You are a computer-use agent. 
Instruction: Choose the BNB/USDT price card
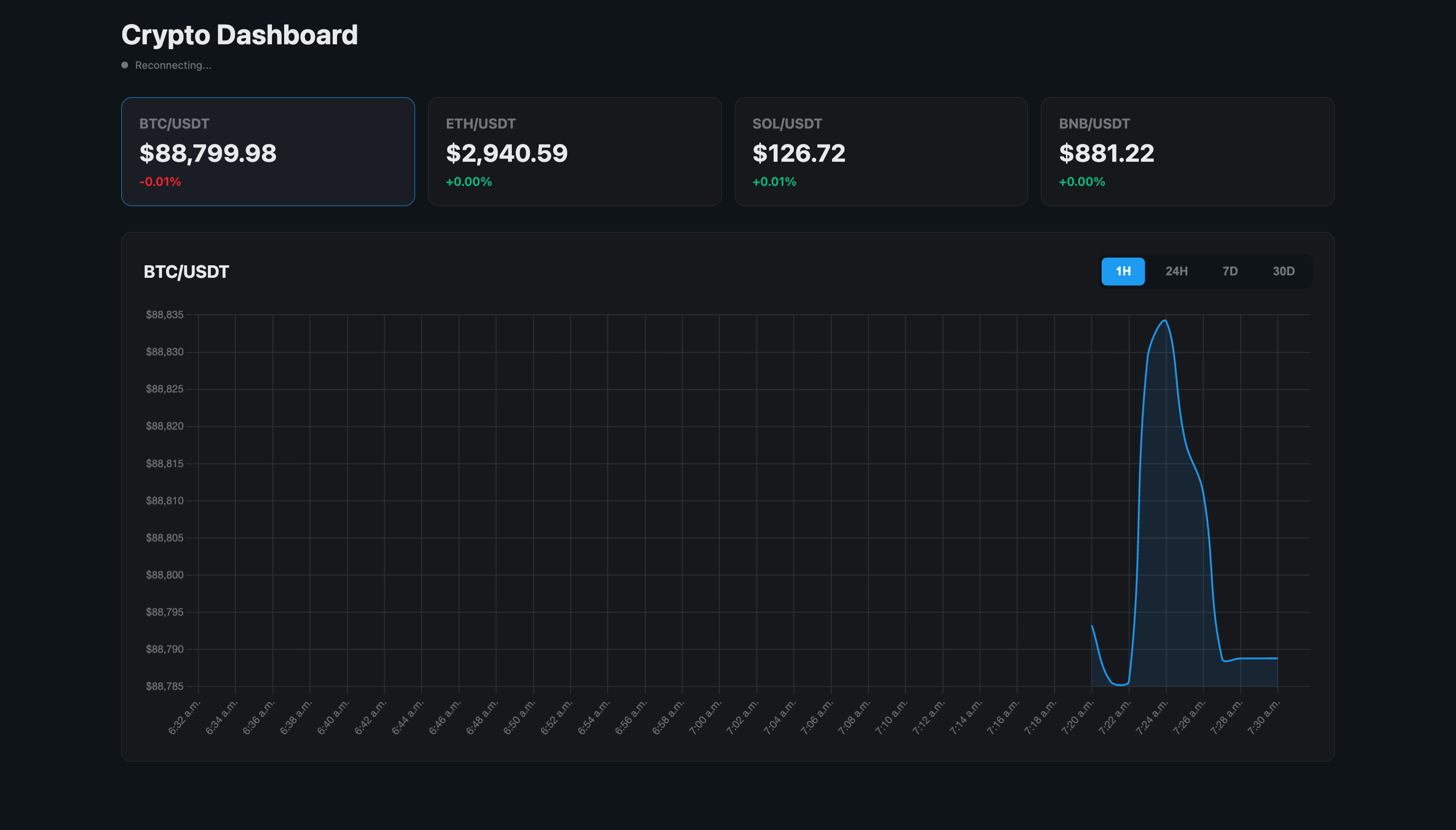pyautogui.click(x=1187, y=151)
